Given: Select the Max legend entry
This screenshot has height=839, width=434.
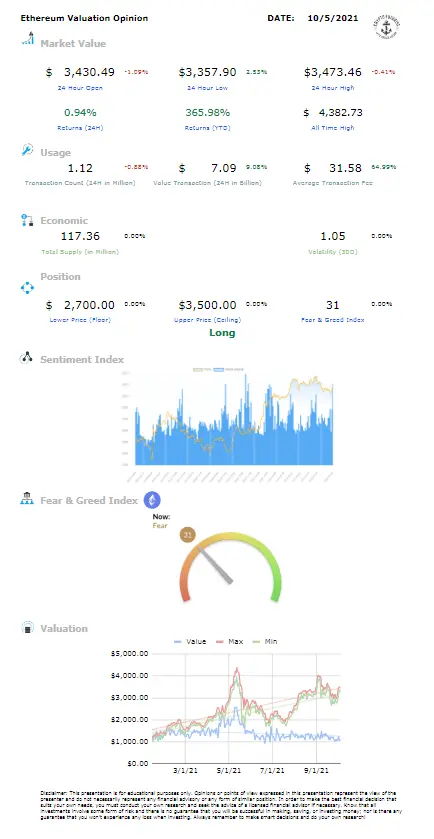Looking at the screenshot, I should click(230, 641).
